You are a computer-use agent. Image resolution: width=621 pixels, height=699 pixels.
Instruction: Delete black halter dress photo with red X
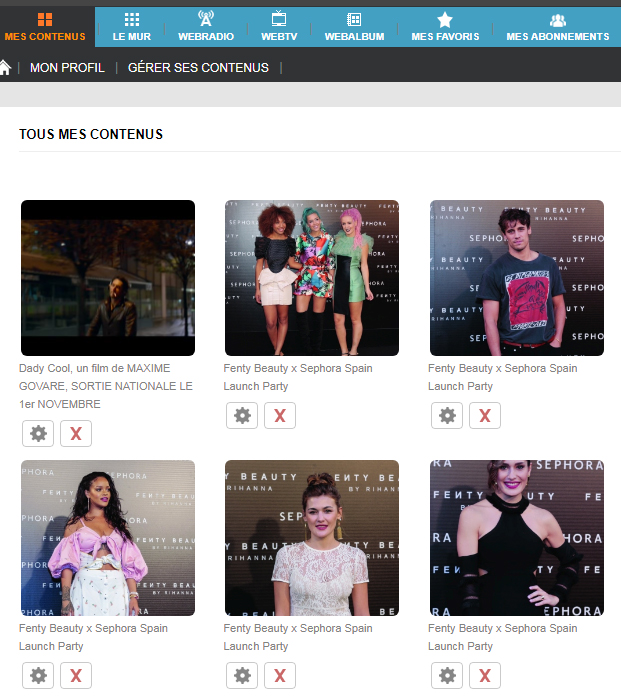(x=485, y=675)
